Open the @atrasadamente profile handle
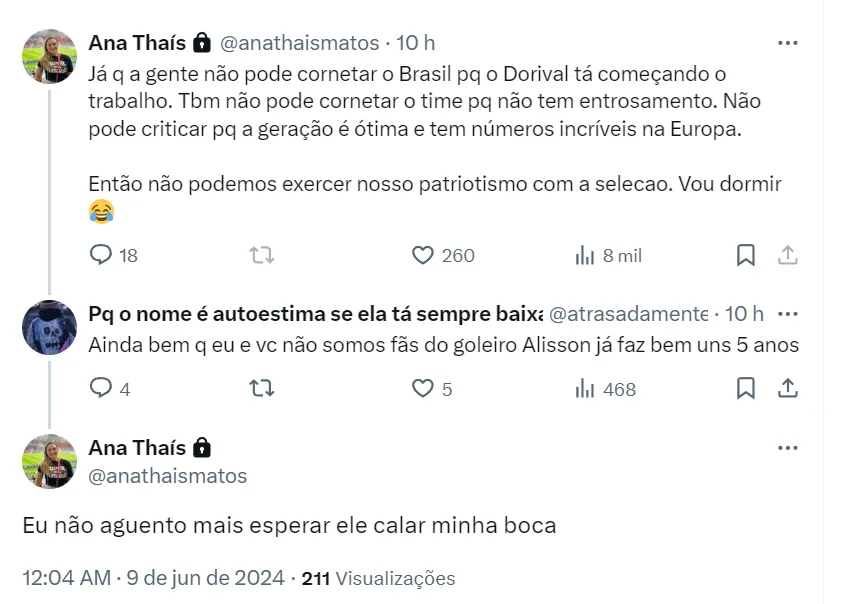856x604 pixels. (x=629, y=314)
